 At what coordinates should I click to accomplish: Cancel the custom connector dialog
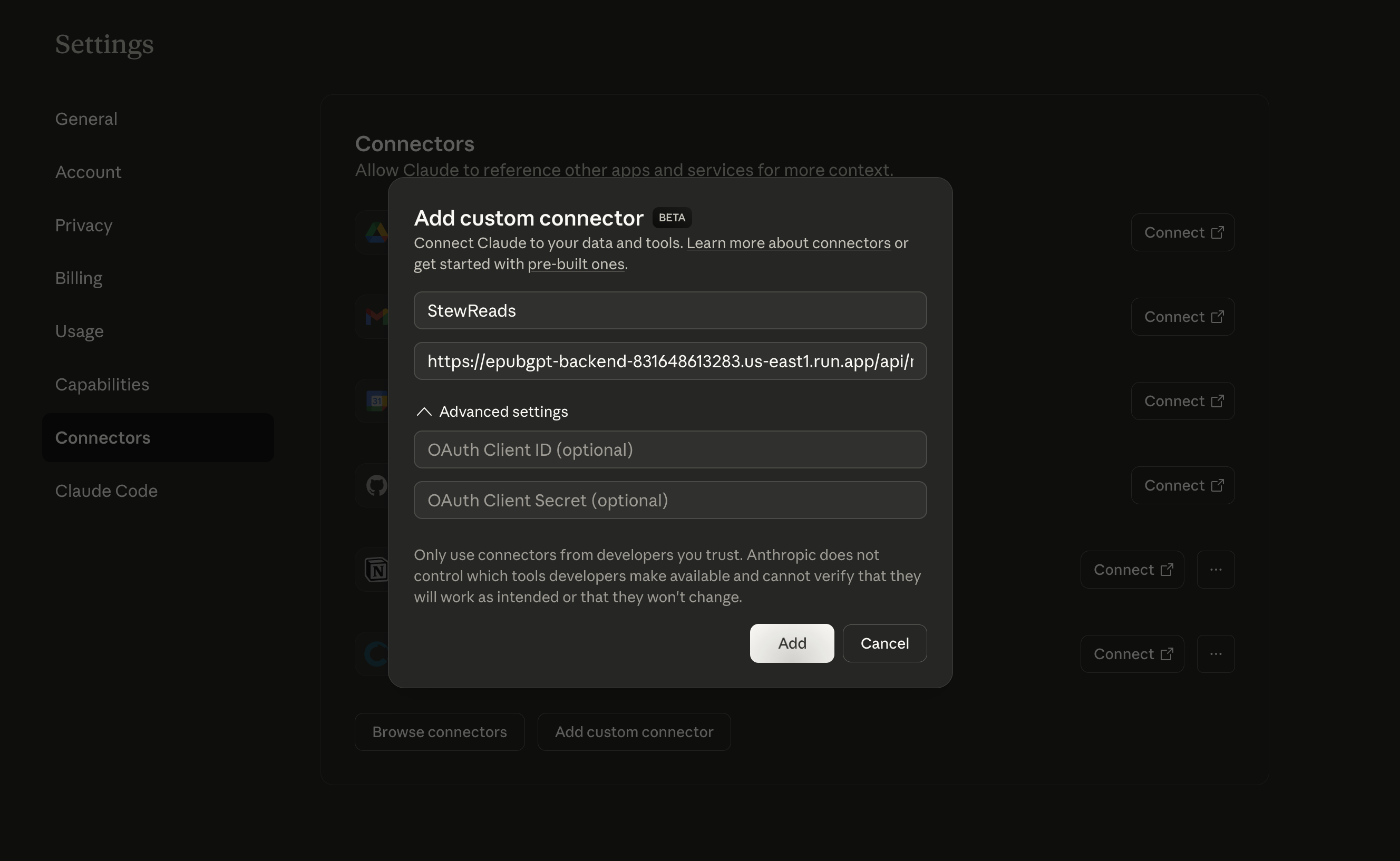pos(884,643)
